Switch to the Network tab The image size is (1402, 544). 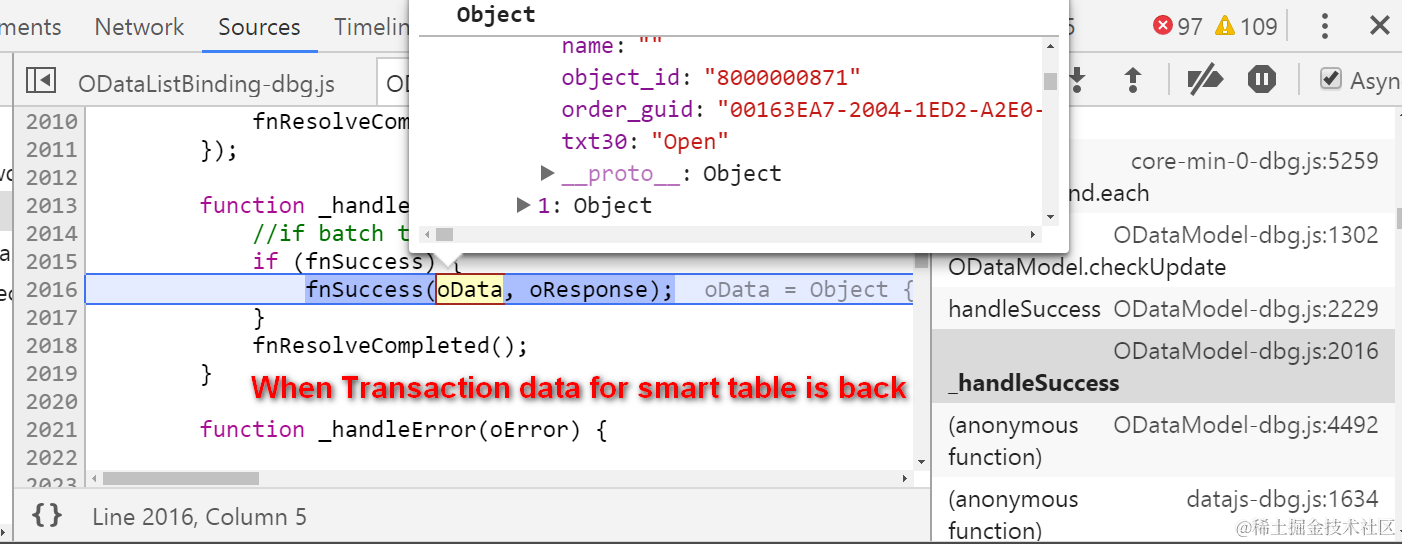click(139, 27)
